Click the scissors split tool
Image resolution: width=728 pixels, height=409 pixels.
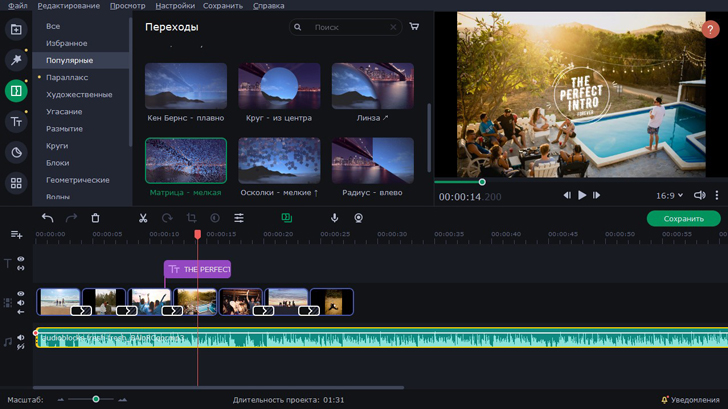(x=143, y=218)
